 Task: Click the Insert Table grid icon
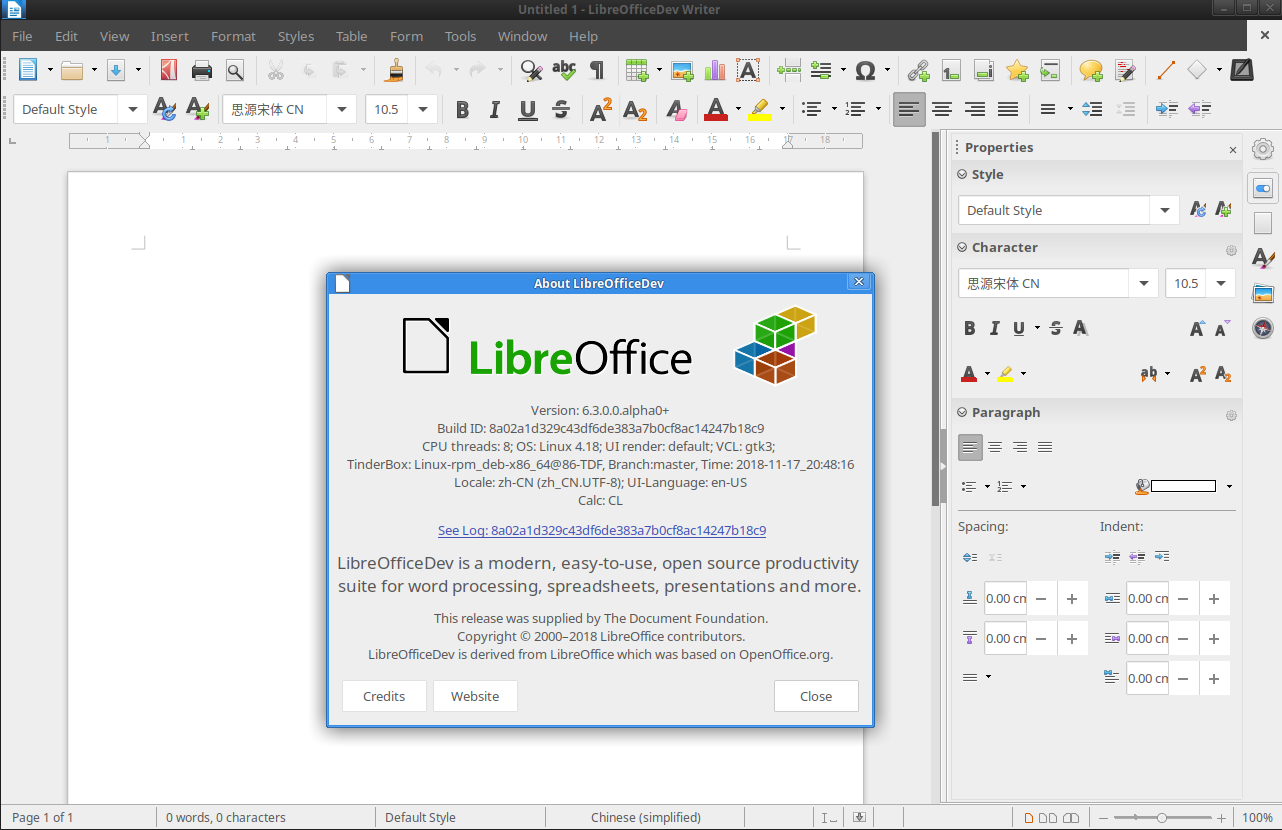pos(637,70)
